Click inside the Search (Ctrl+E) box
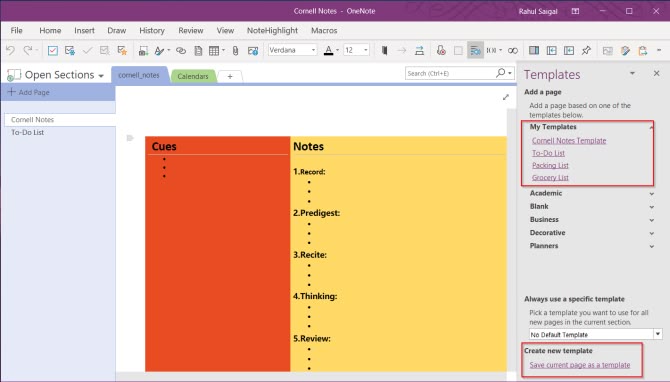670x382 pixels. point(449,73)
